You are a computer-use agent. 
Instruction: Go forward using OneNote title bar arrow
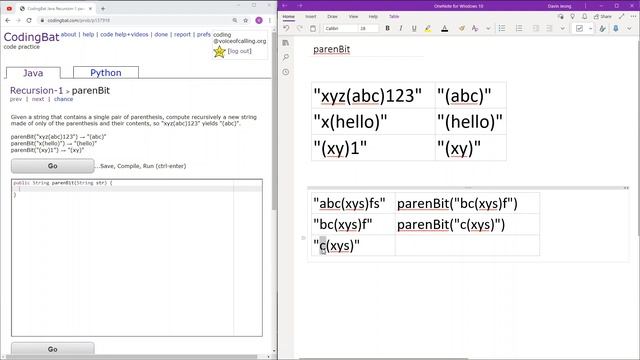pyautogui.click(x=300, y=6)
